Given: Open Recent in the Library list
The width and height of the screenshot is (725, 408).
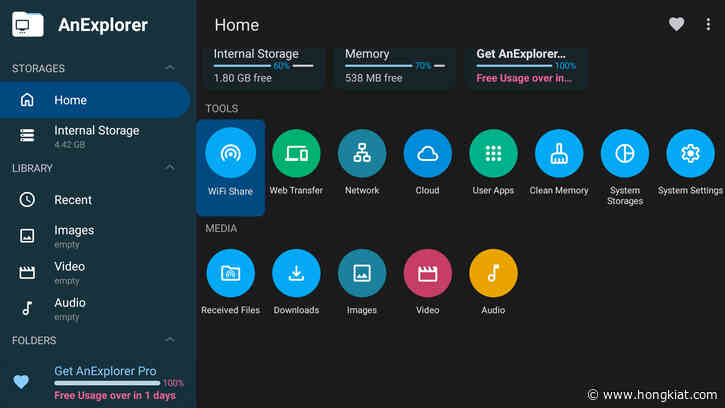Looking at the screenshot, I should [95, 200].
